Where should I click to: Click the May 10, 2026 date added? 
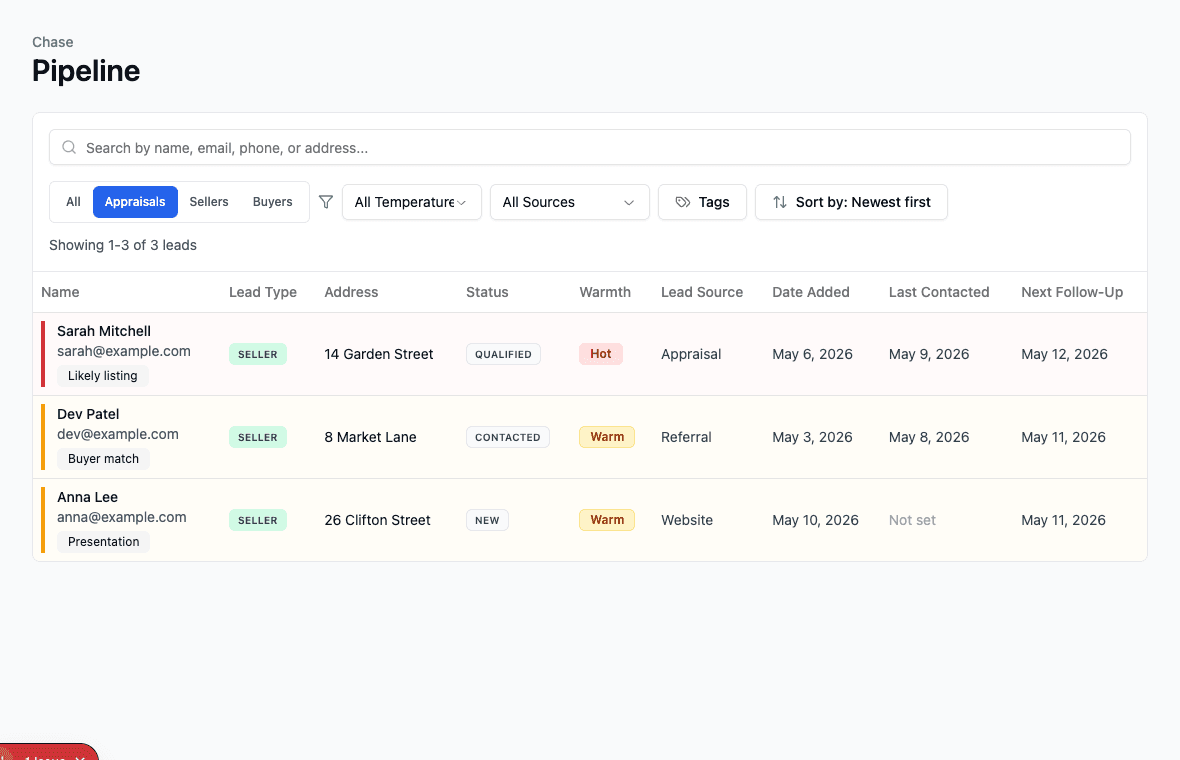click(x=815, y=520)
